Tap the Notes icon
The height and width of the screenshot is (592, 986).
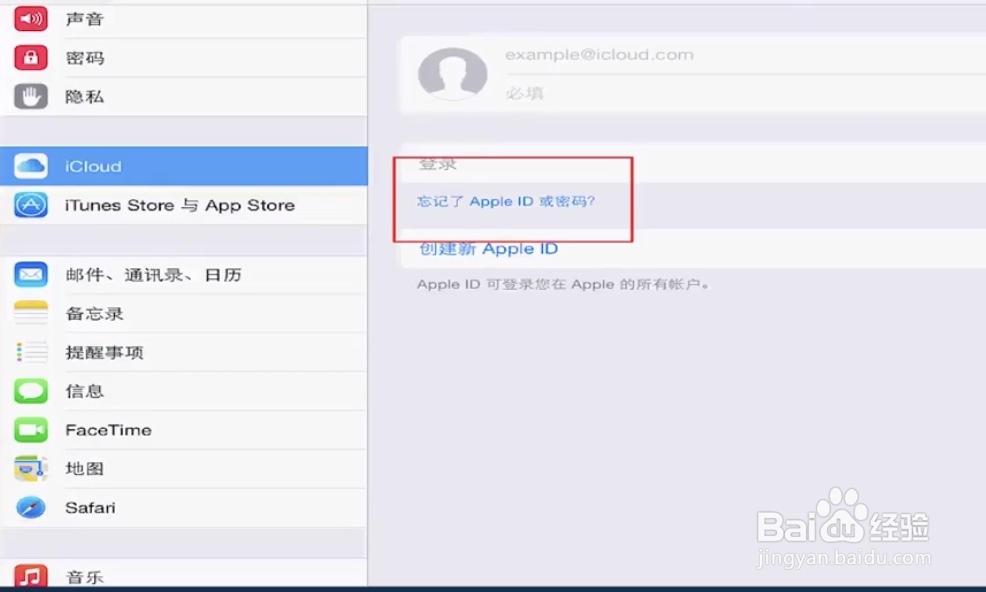(x=30, y=313)
